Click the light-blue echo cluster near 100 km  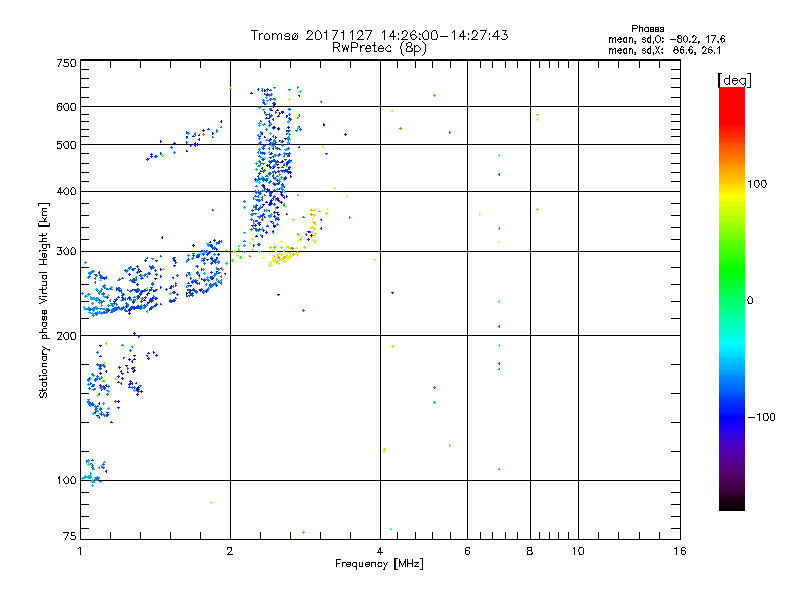[x=95, y=472]
